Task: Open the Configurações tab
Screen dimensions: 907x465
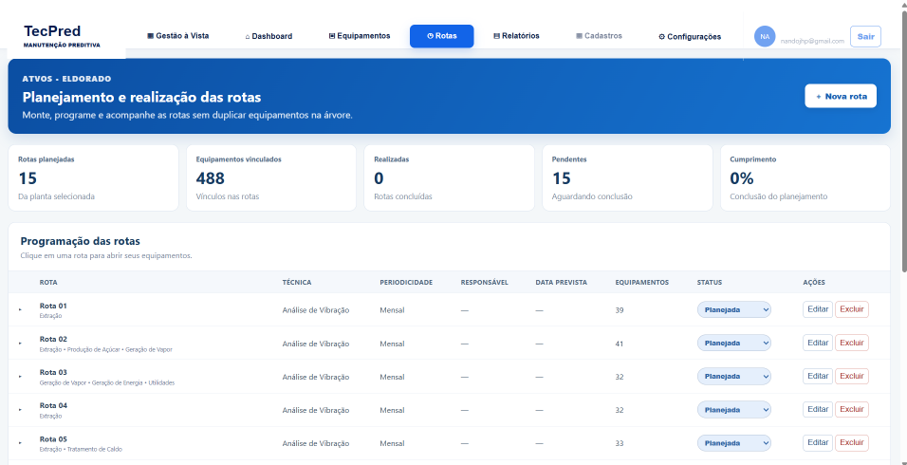Action: pos(690,36)
